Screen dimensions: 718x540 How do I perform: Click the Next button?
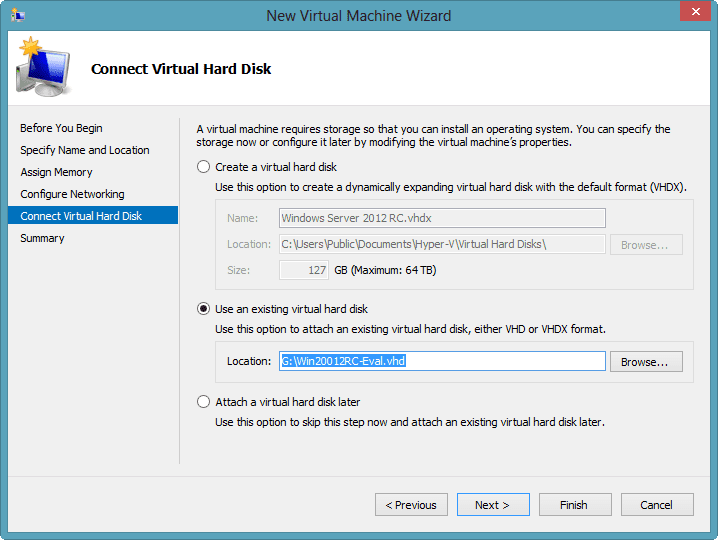pos(493,505)
